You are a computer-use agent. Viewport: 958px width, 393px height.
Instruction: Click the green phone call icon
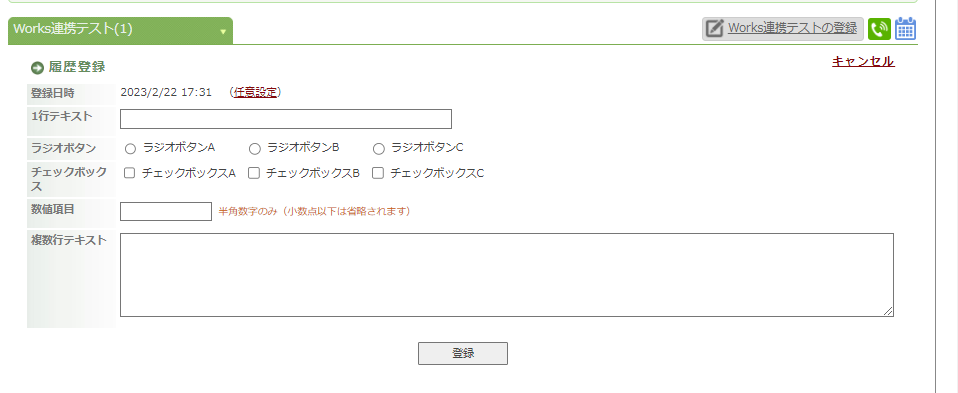pyautogui.click(x=879, y=29)
